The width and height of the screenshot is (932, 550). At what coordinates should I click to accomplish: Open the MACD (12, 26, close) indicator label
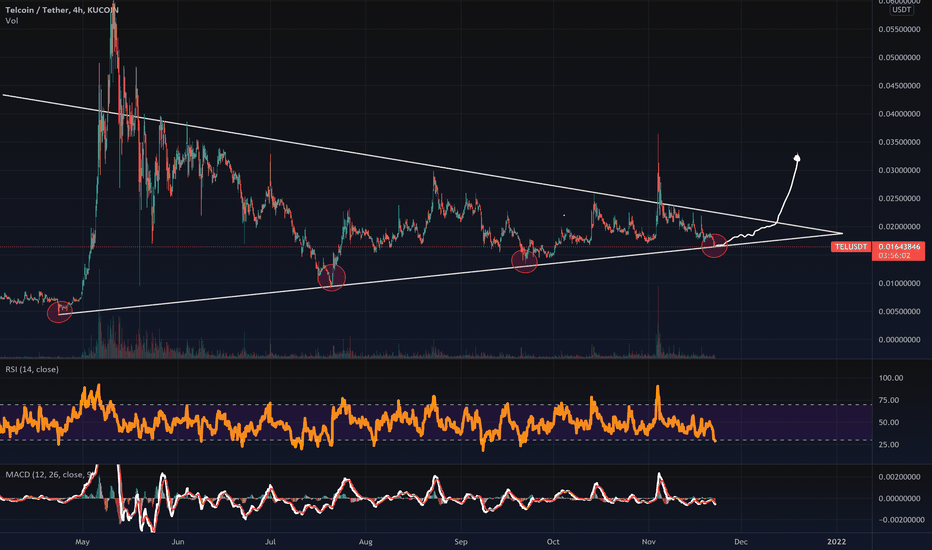point(50,474)
